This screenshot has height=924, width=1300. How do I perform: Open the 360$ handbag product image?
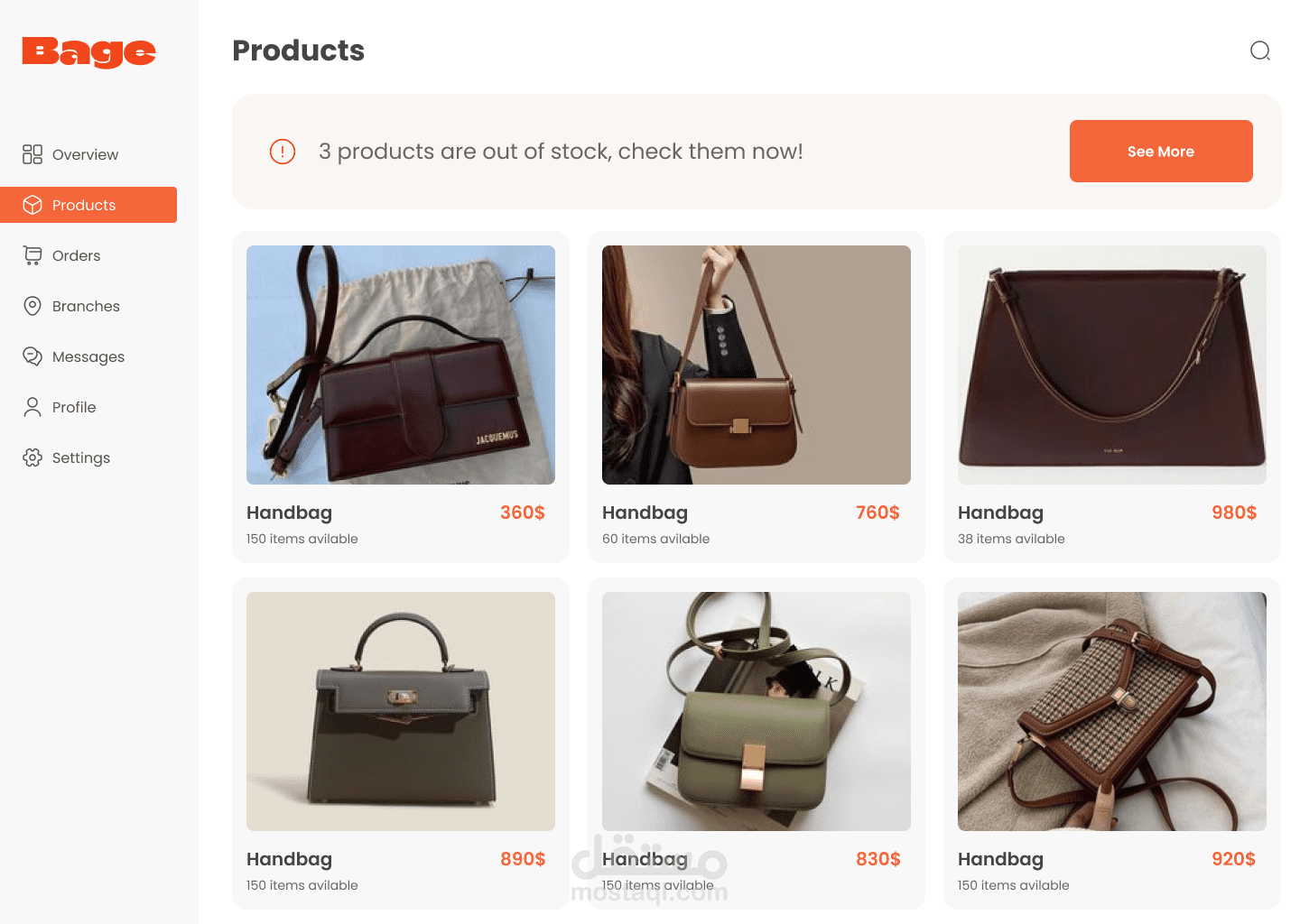(x=401, y=365)
